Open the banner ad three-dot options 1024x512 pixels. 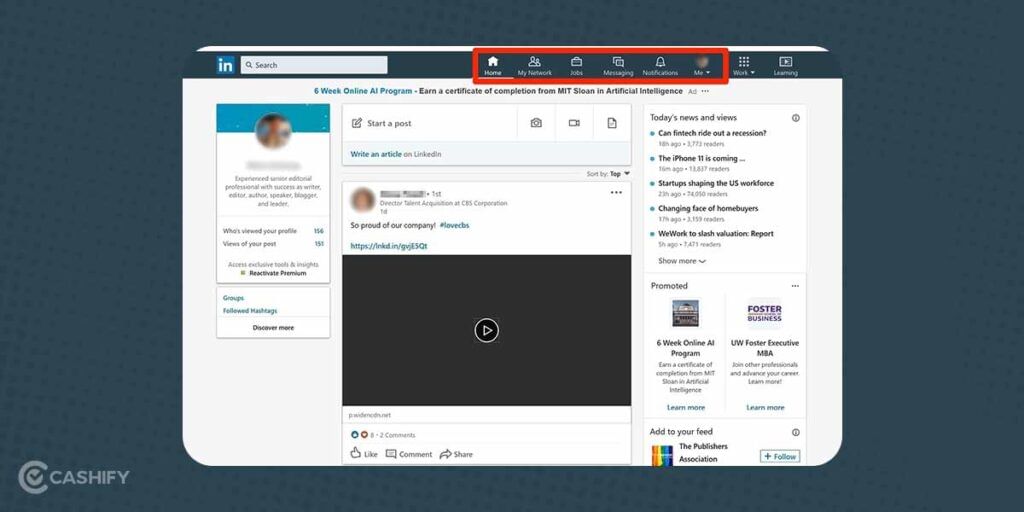(x=705, y=91)
